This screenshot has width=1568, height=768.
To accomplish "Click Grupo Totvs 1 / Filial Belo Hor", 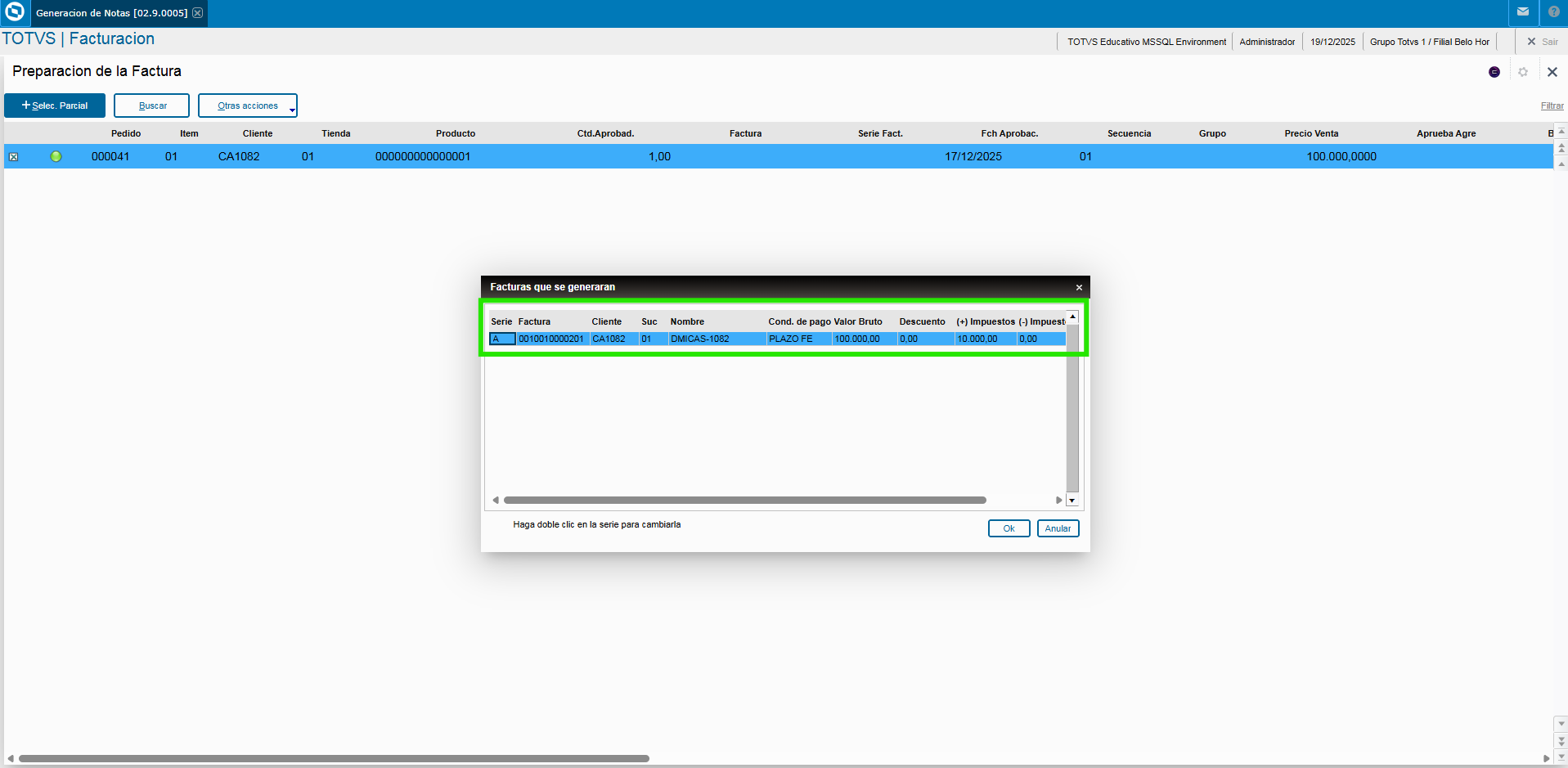I will click(1430, 42).
